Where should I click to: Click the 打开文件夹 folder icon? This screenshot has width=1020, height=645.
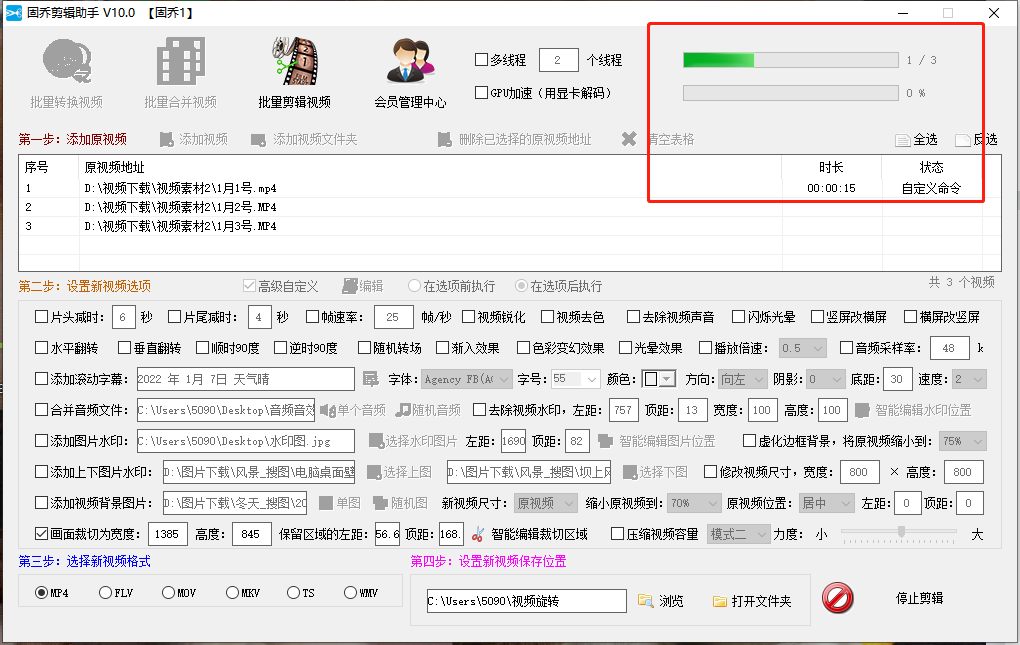point(719,601)
